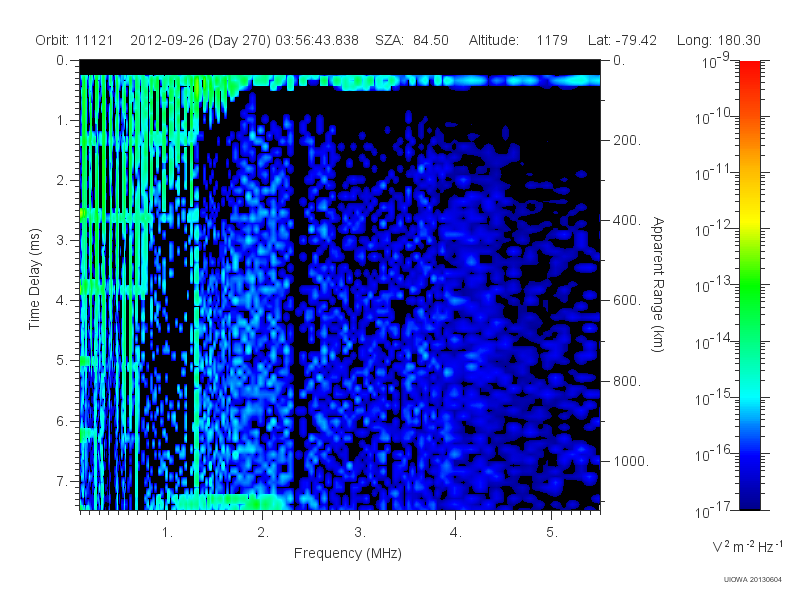
Task: Click the Long: 180.30 value
Action: (x=718, y=40)
